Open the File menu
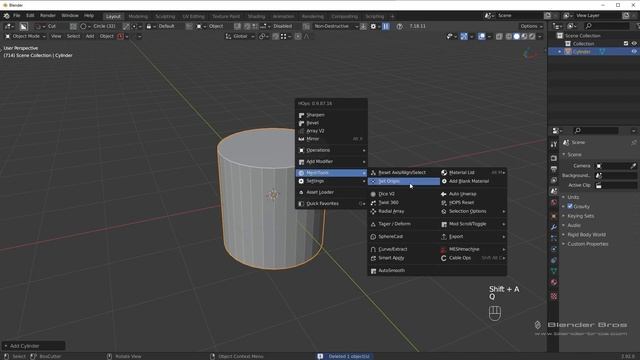This screenshot has height=360, width=640. pos(16,16)
